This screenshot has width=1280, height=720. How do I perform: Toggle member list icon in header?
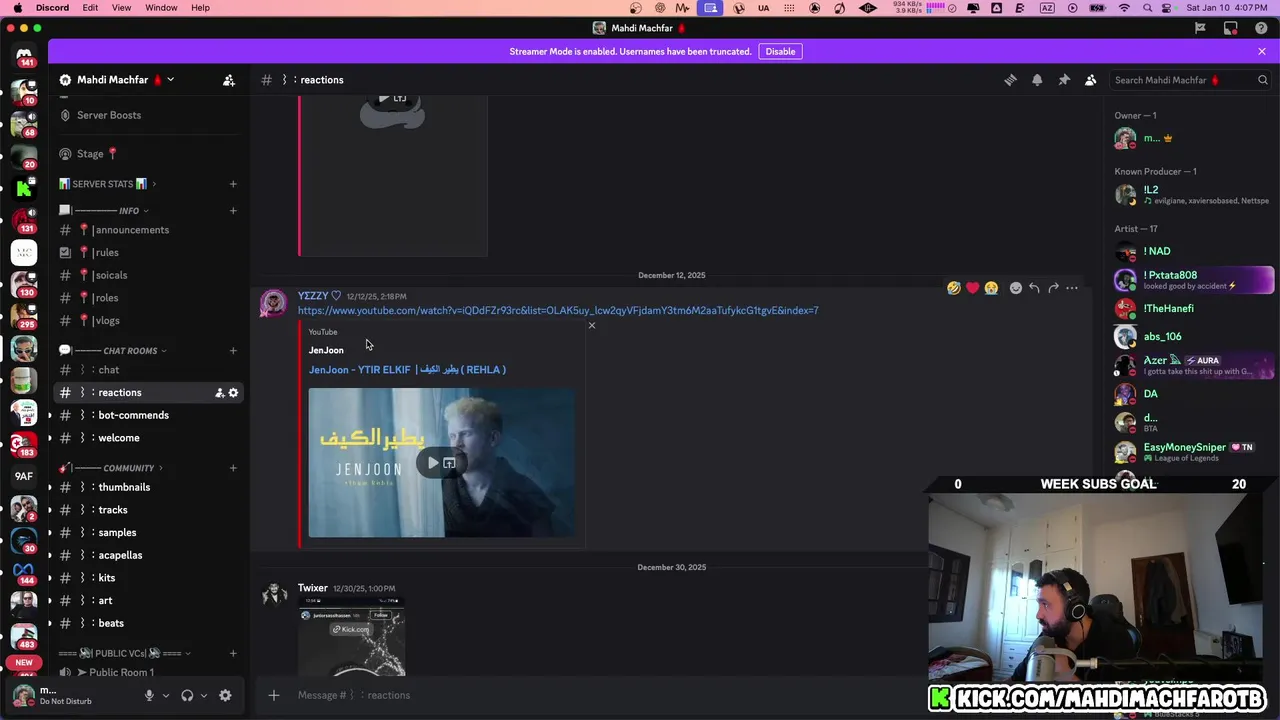[x=1091, y=80]
